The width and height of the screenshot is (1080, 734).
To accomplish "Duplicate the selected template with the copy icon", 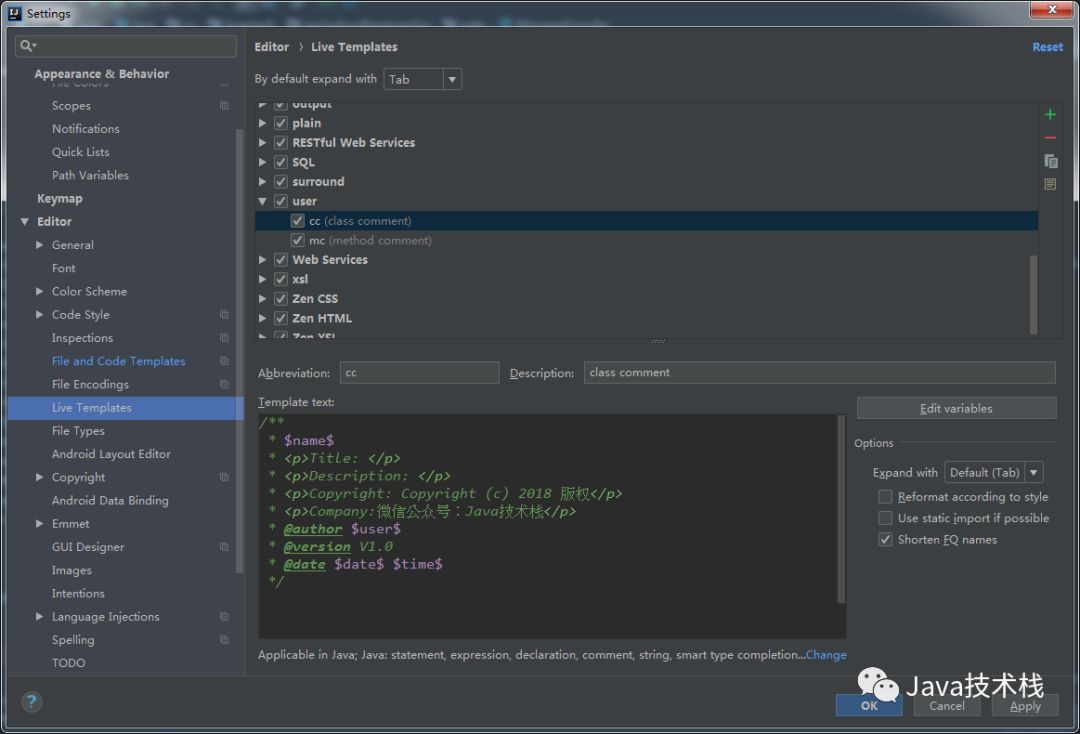I will pyautogui.click(x=1050, y=161).
